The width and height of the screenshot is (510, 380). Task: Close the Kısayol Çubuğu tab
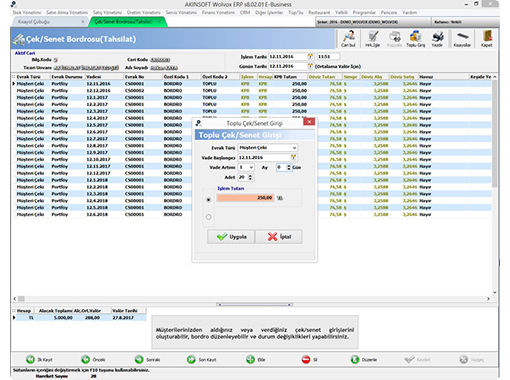tap(83, 22)
